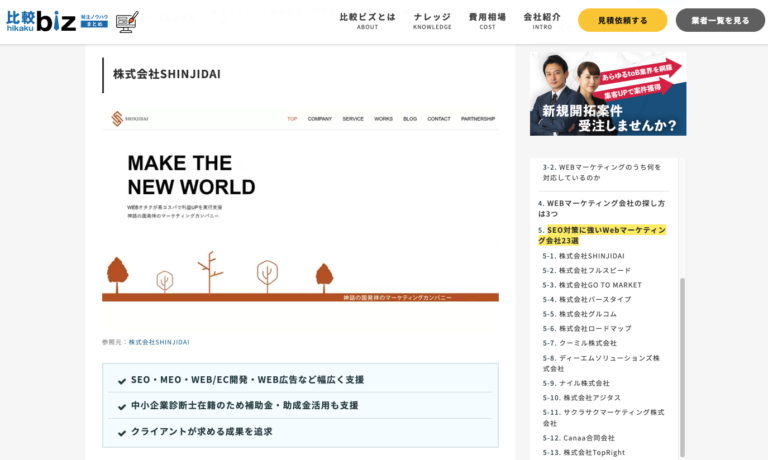Jump to 5-4 株式会社バースタイプ in contents

pos(586,299)
